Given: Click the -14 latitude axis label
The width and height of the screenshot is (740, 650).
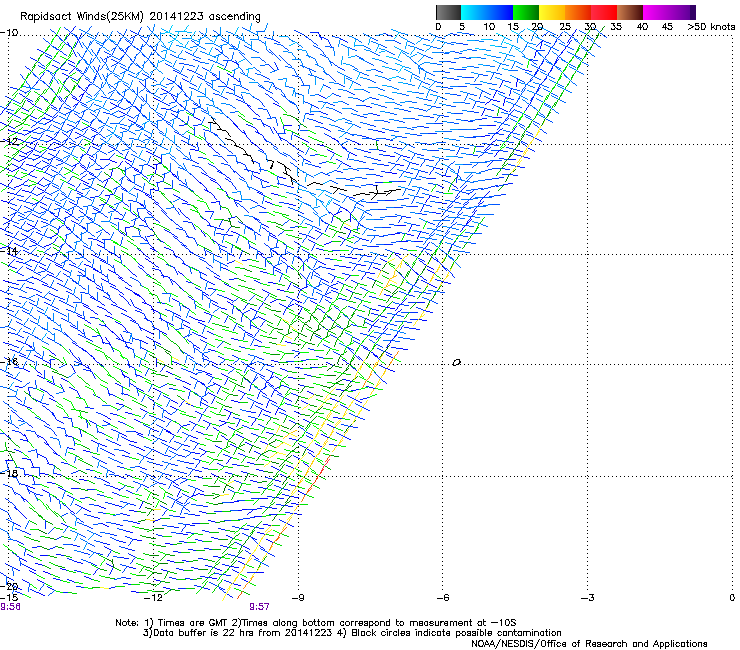Looking at the screenshot, I should coord(9,251).
